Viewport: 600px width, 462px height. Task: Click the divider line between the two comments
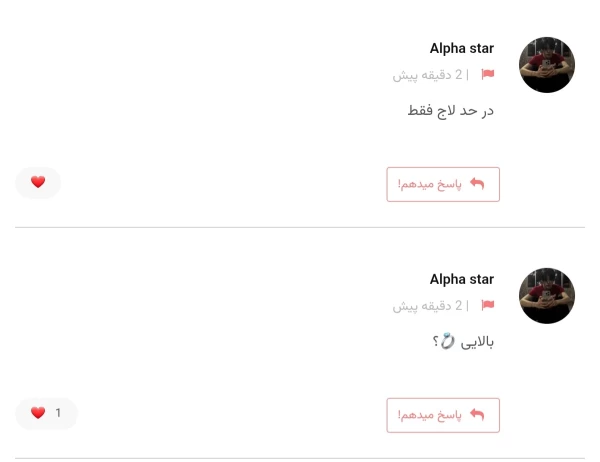(300, 227)
